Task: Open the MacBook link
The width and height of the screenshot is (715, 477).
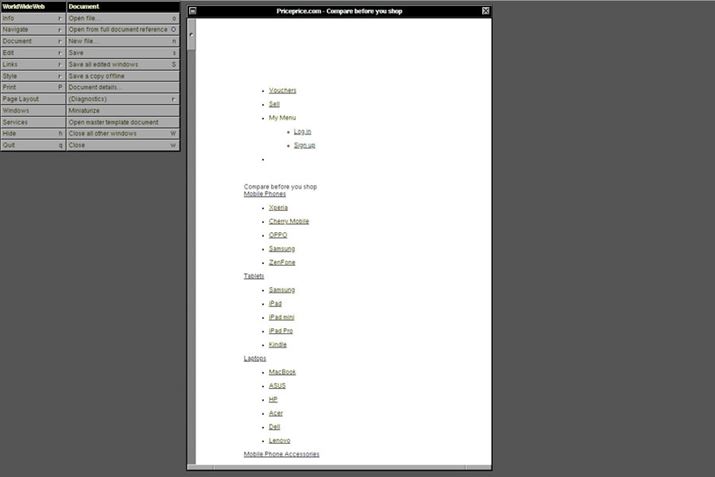Action: (282, 372)
